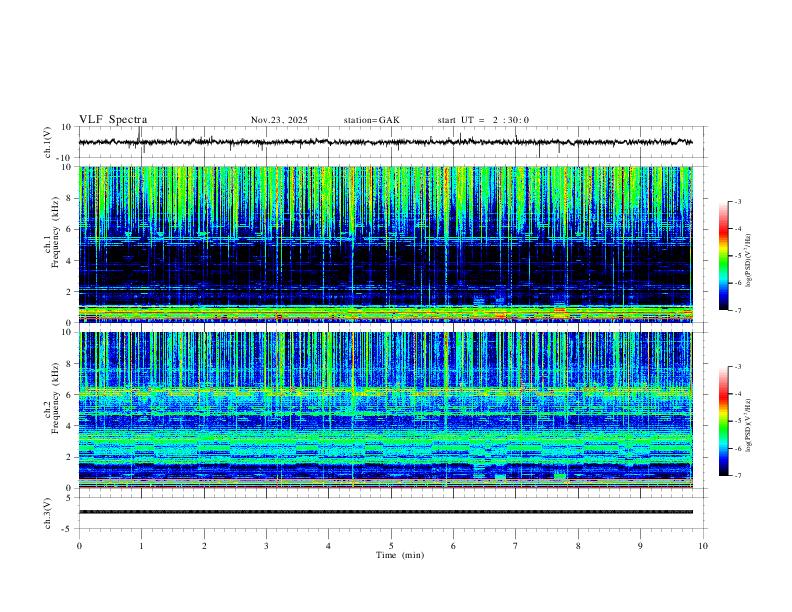This screenshot has width=792, height=612.
Task: Click the "6" kHz tick on ch.2 spectrogram axis
Action: click(69, 395)
